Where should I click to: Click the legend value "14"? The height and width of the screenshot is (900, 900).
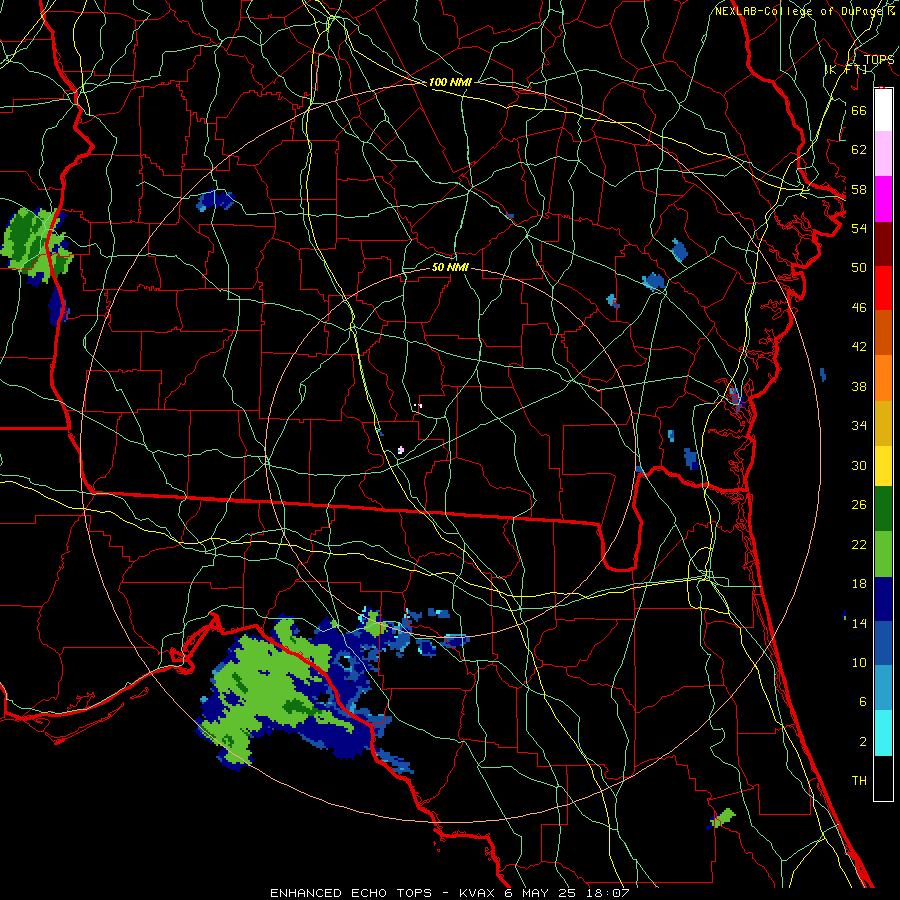(859, 623)
